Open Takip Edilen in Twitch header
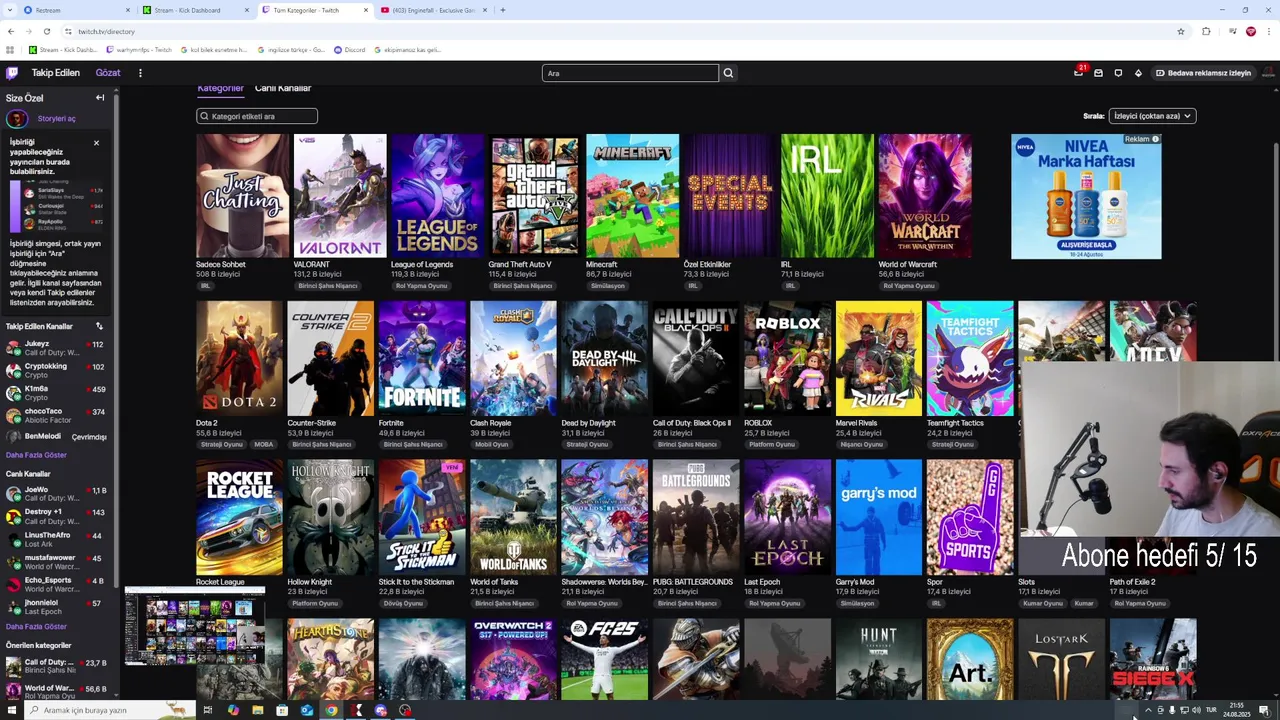Screen dimensions: 1280x720 coord(55,73)
